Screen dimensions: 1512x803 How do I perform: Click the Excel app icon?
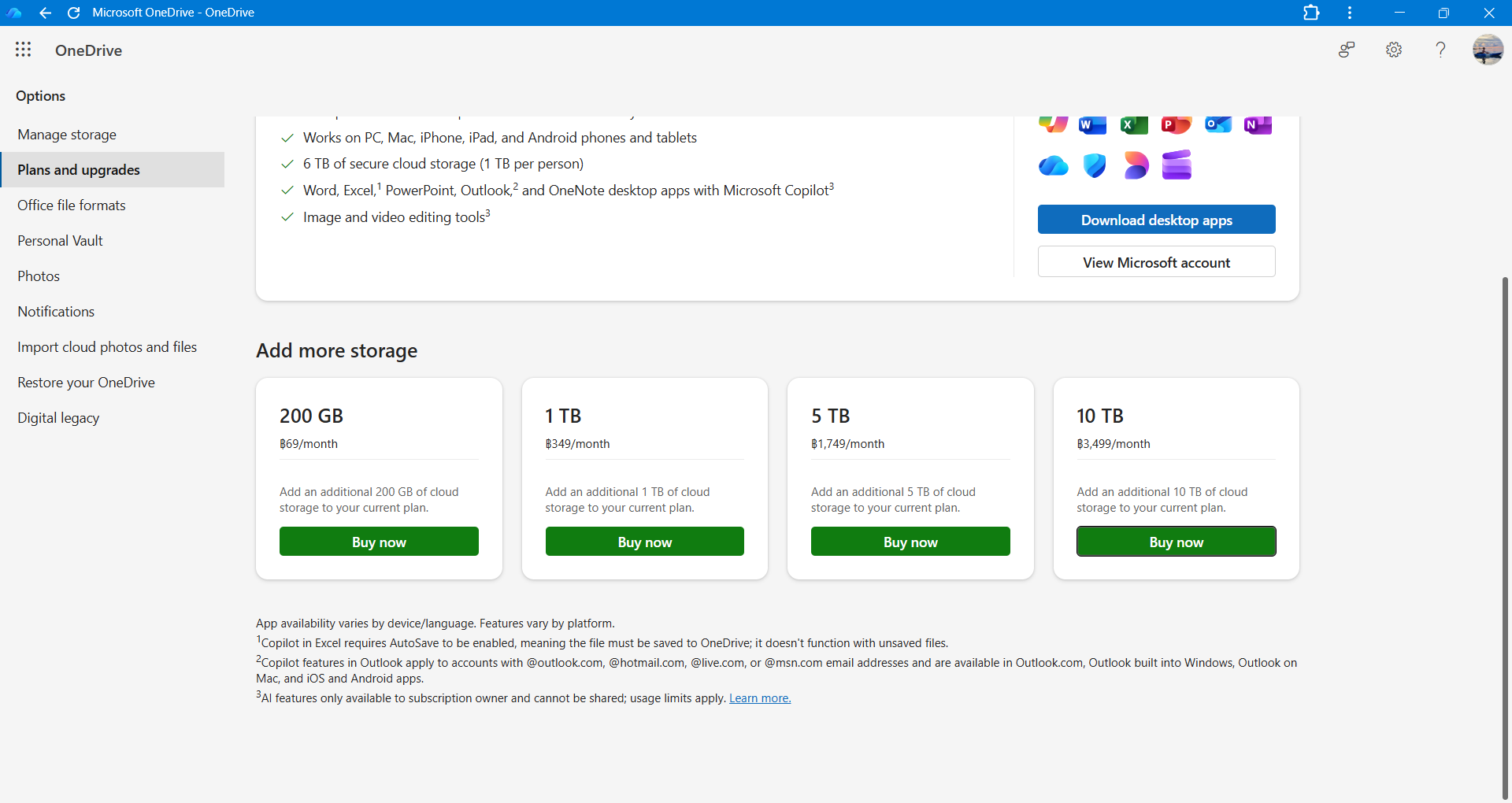pos(1134,125)
